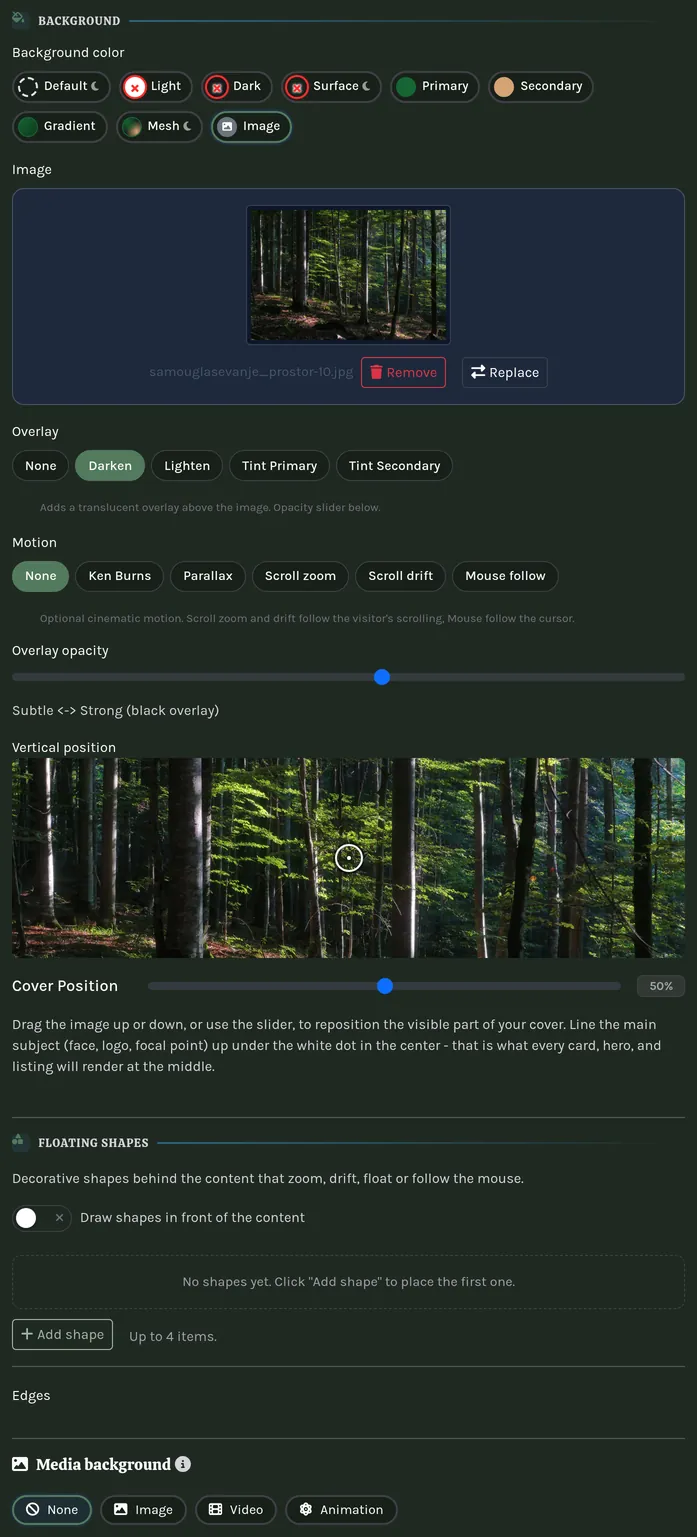697x1537 pixels.
Task: Select the Default background color
Action: click(x=62, y=86)
